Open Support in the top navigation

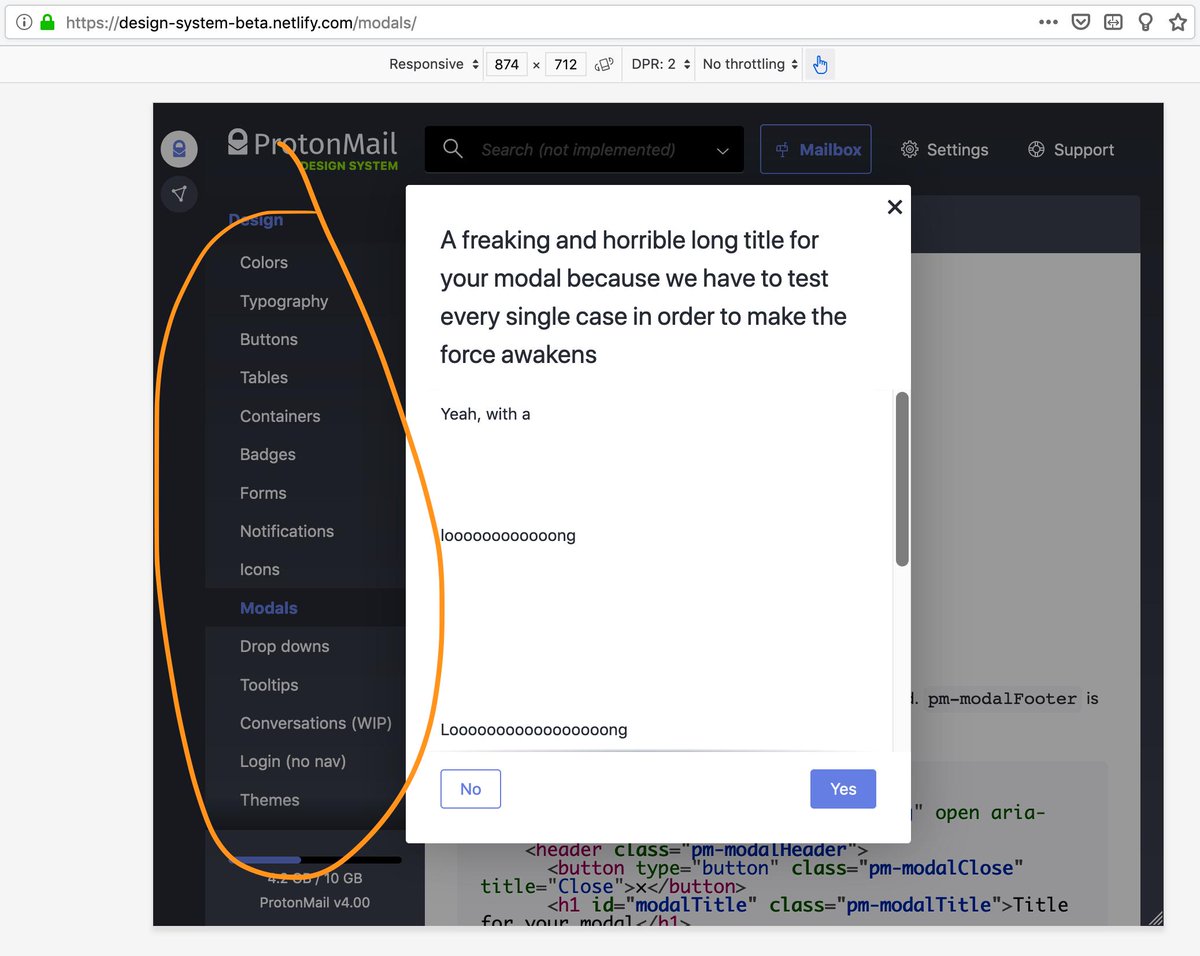pyautogui.click(x=1070, y=150)
